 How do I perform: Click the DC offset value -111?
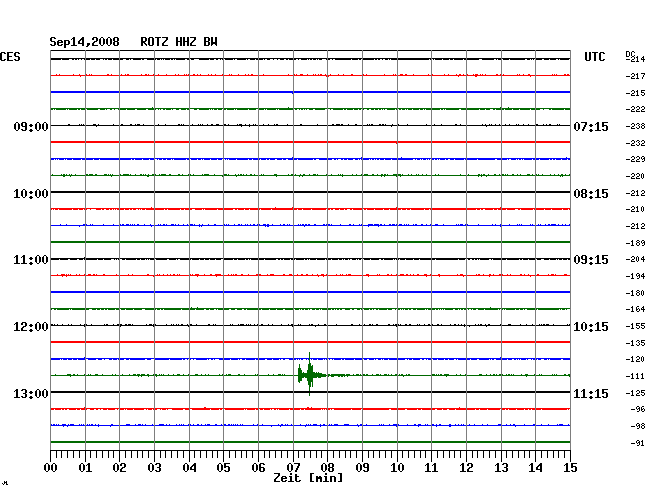(635, 376)
